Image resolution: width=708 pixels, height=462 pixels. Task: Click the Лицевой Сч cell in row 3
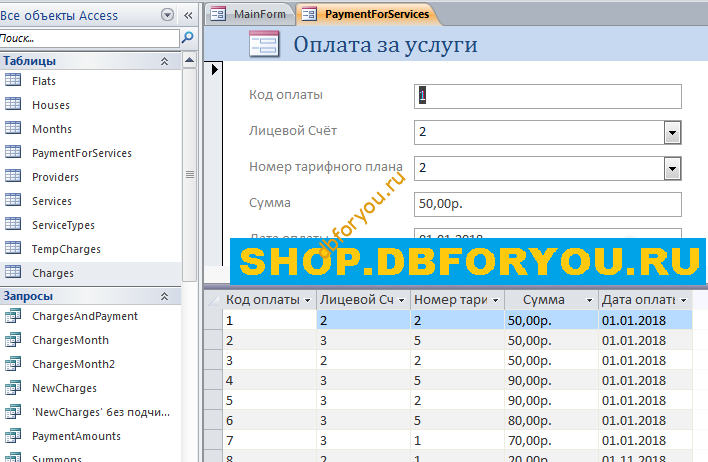[363, 360]
